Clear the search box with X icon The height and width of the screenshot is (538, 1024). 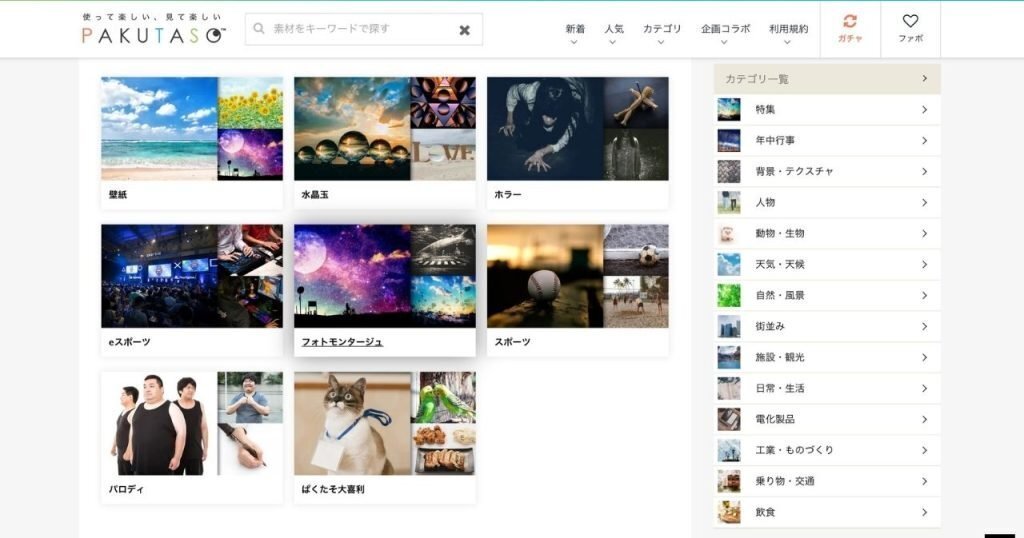[x=464, y=30]
